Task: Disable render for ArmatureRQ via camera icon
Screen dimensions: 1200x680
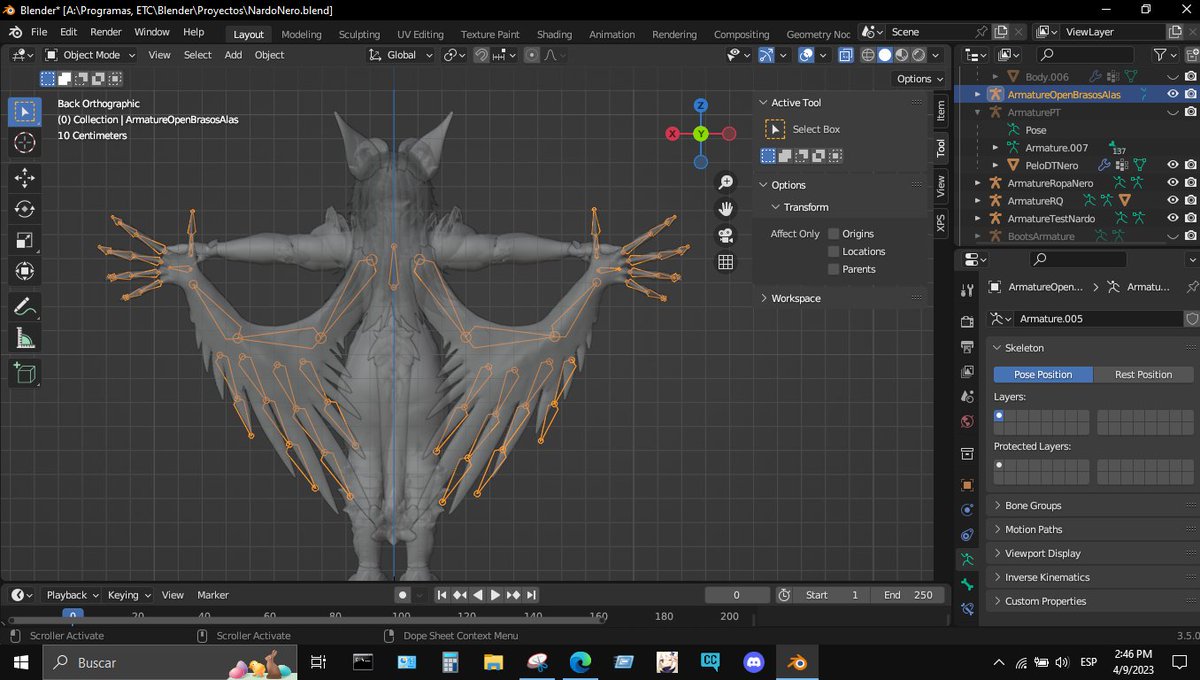Action: 1191,201
